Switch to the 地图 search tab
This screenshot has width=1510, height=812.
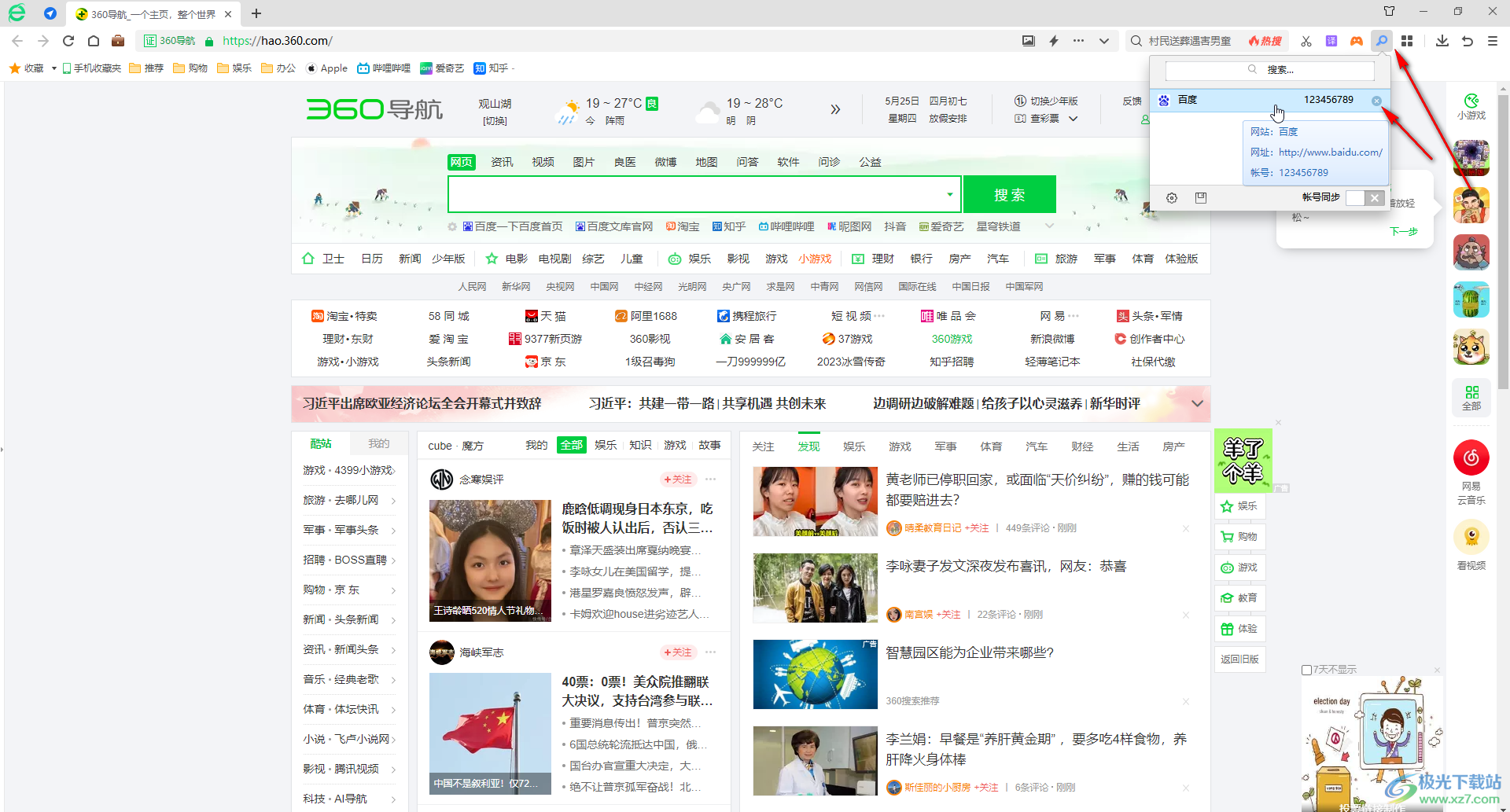coord(706,162)
